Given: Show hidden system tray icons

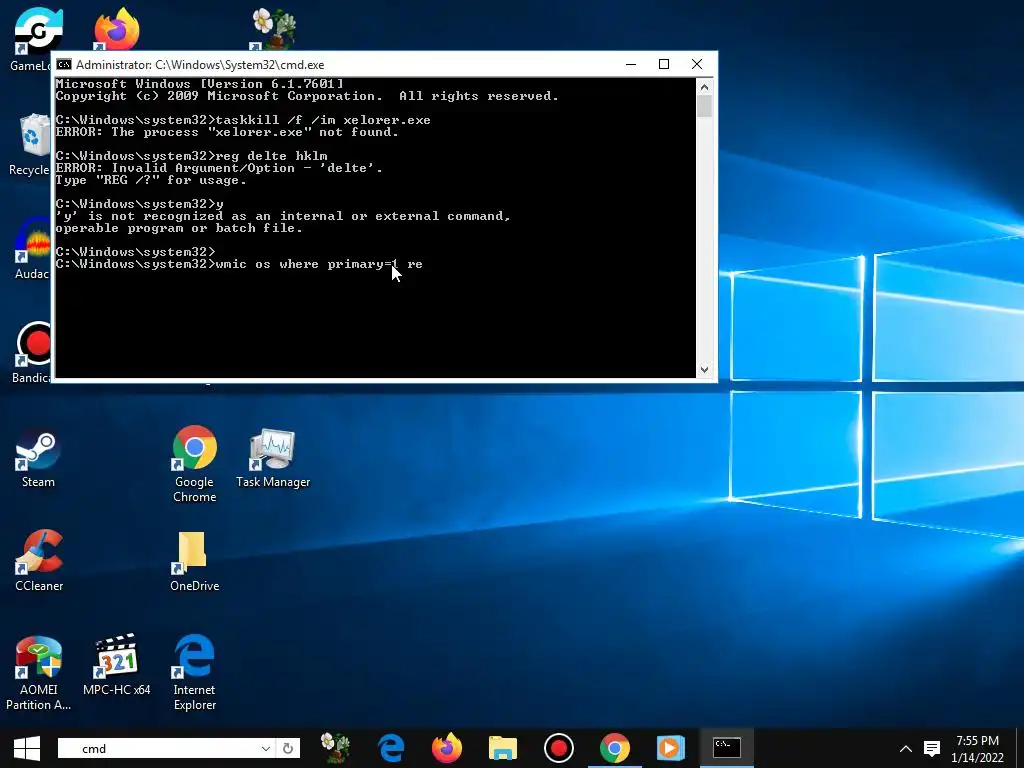Looking at the screenshot, I should [x=906, y=748].
